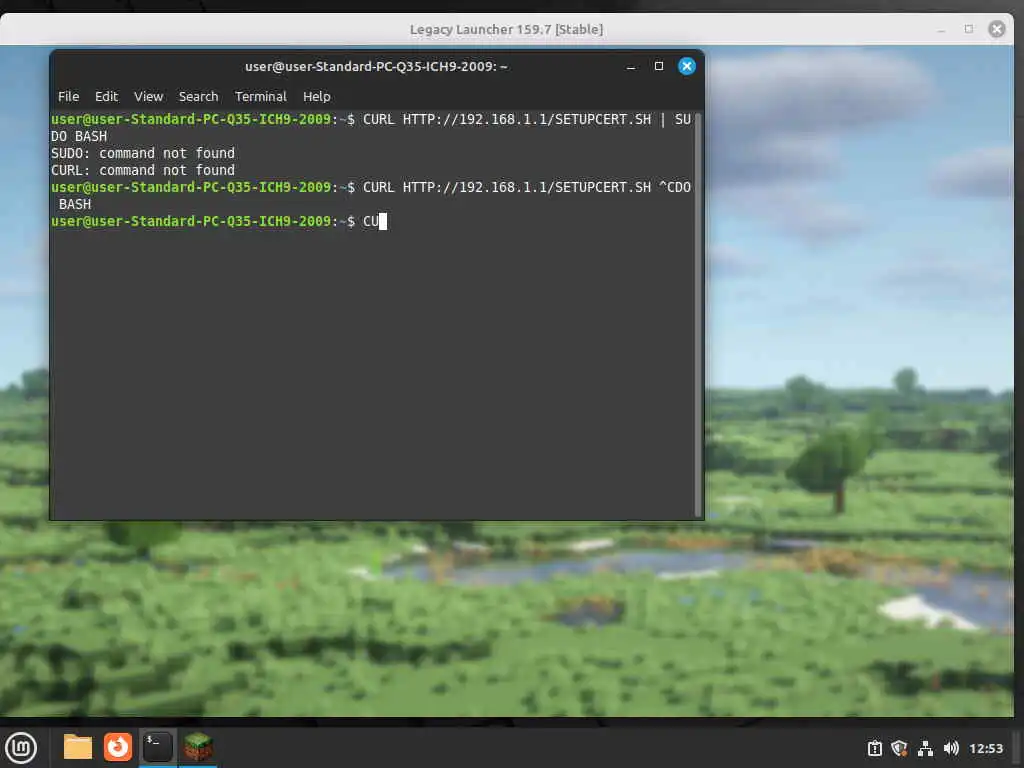The width and height of the screenshot is (1024, 768).
Task: Open the Search menu in terminal
Action: pos(199,97)
